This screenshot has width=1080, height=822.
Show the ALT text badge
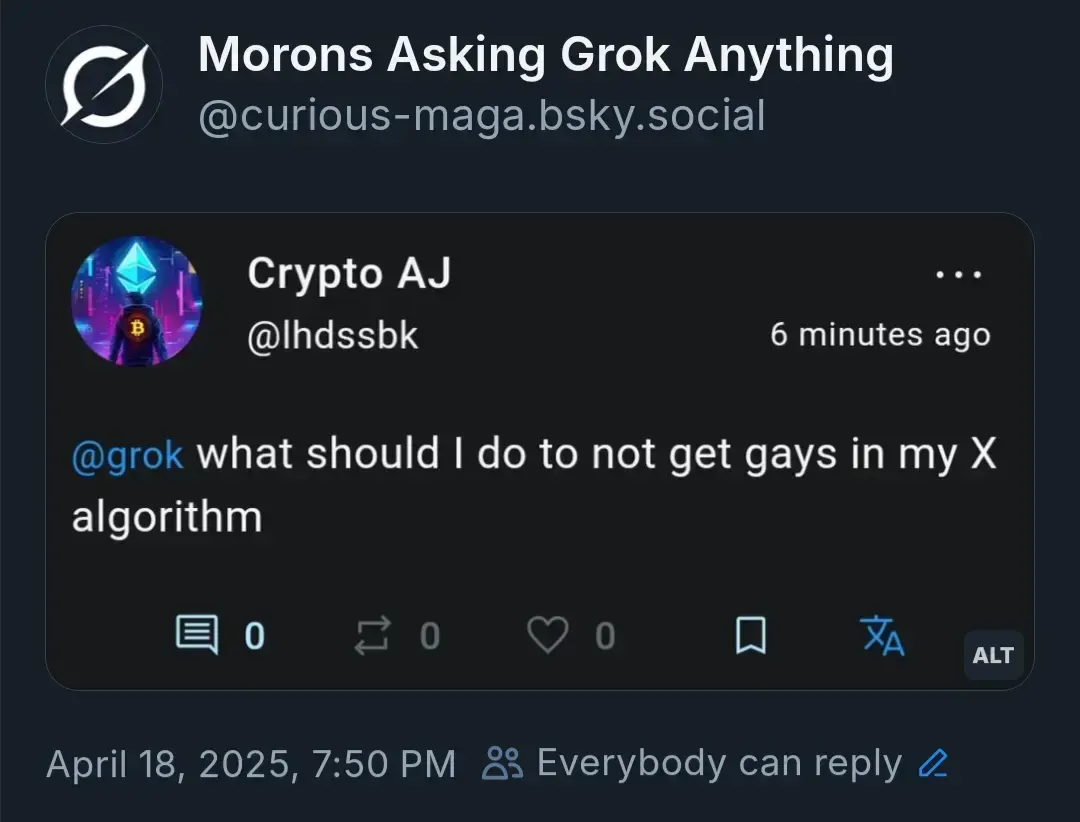993,655
